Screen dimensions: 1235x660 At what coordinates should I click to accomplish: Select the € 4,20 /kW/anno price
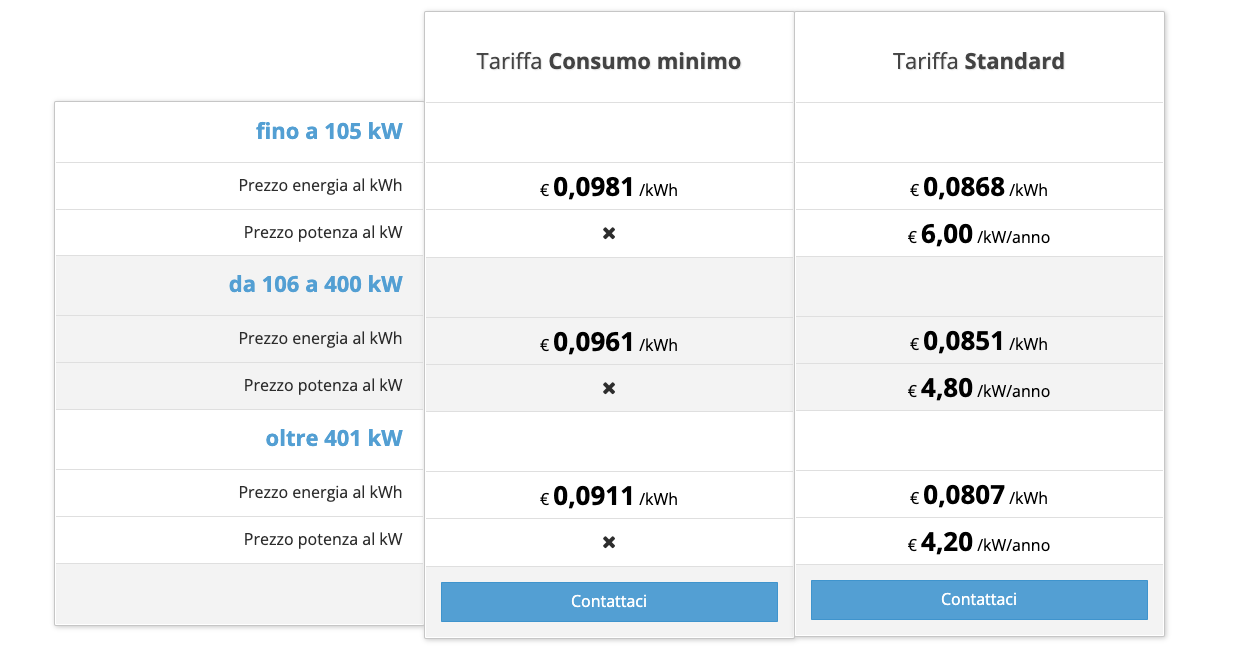(979, 543)
